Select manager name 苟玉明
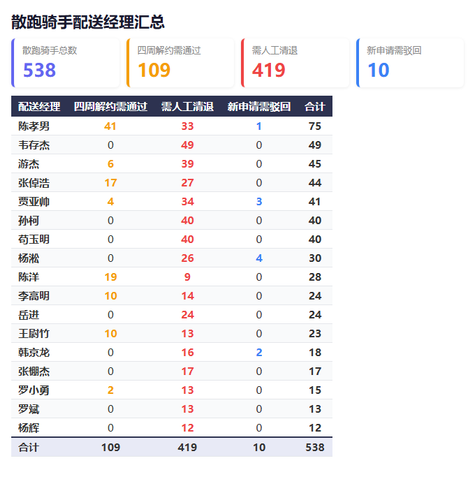The height and width of the screenshot is (500, 475). point(34,239)
